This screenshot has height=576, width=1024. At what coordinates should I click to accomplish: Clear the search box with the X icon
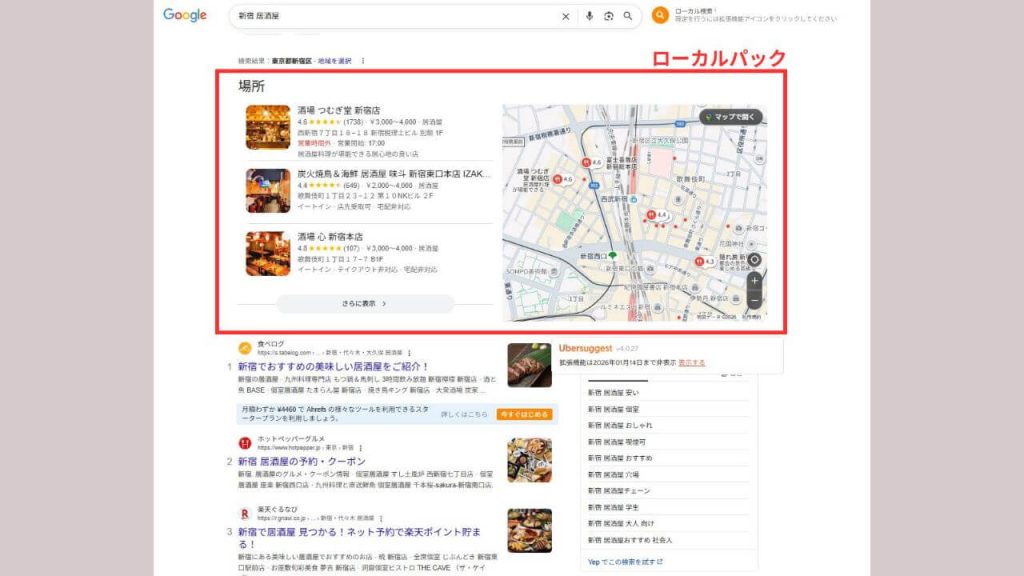[x=566, y=16]
